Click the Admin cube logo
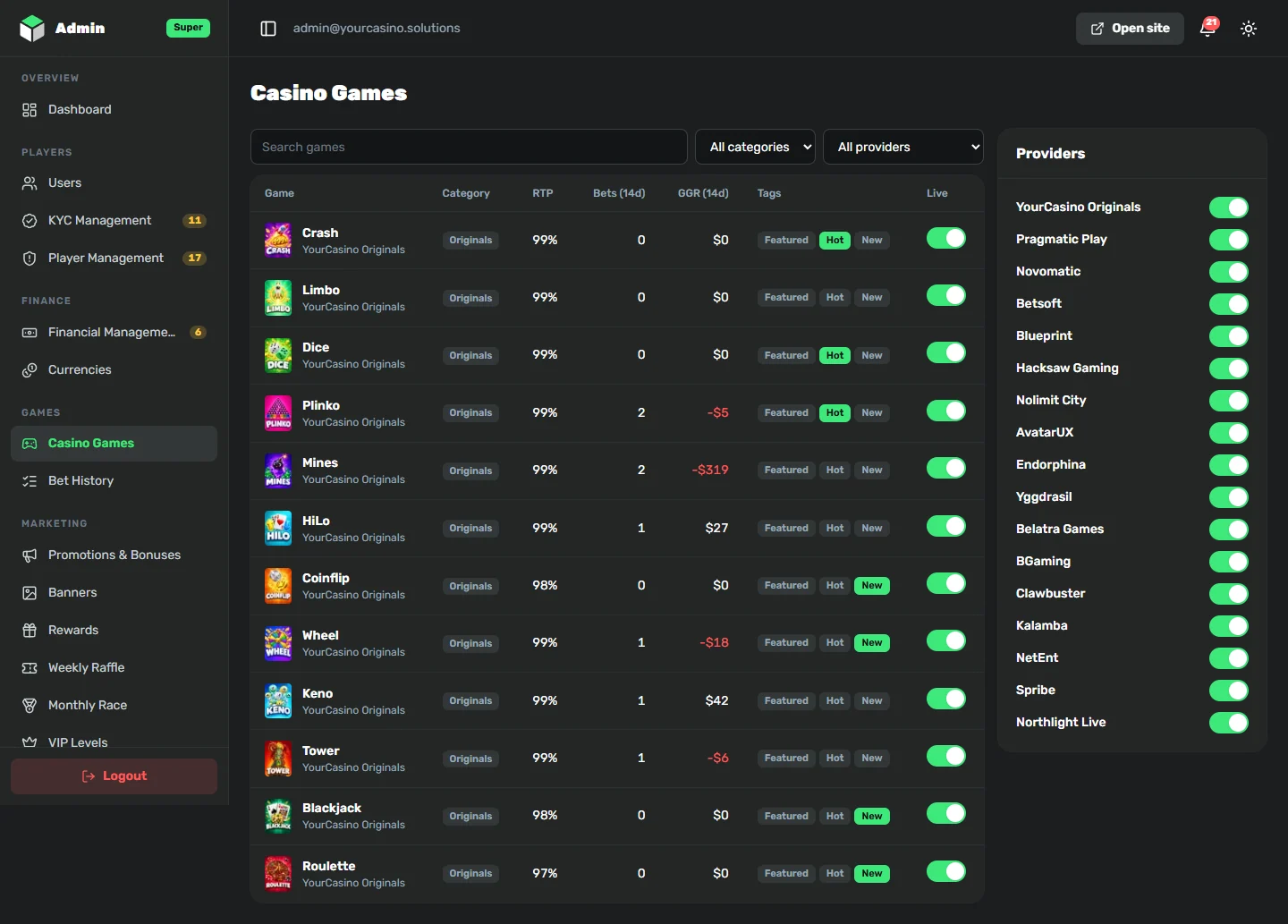The height and width of the screenshot is (924, 1288). point(32,29)
